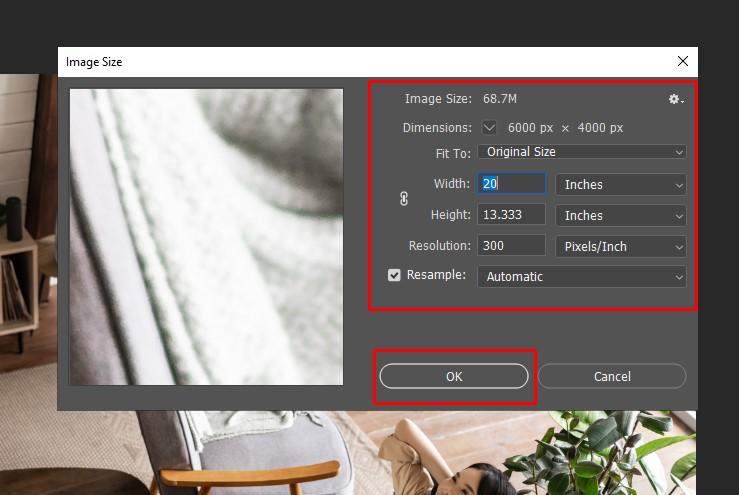Screen dimensions: 739x495
Task: Click the Fit To label
Action: coord(453,153)
